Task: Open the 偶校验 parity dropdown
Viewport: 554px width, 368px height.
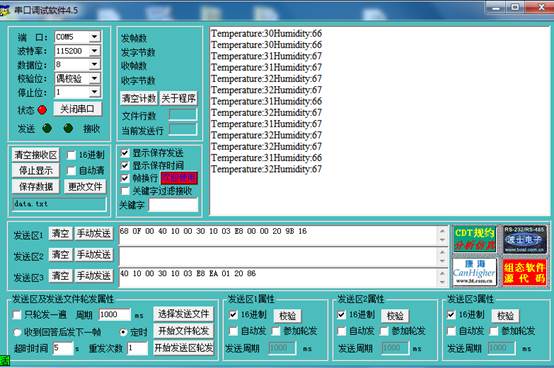Action: pos(94,78)
